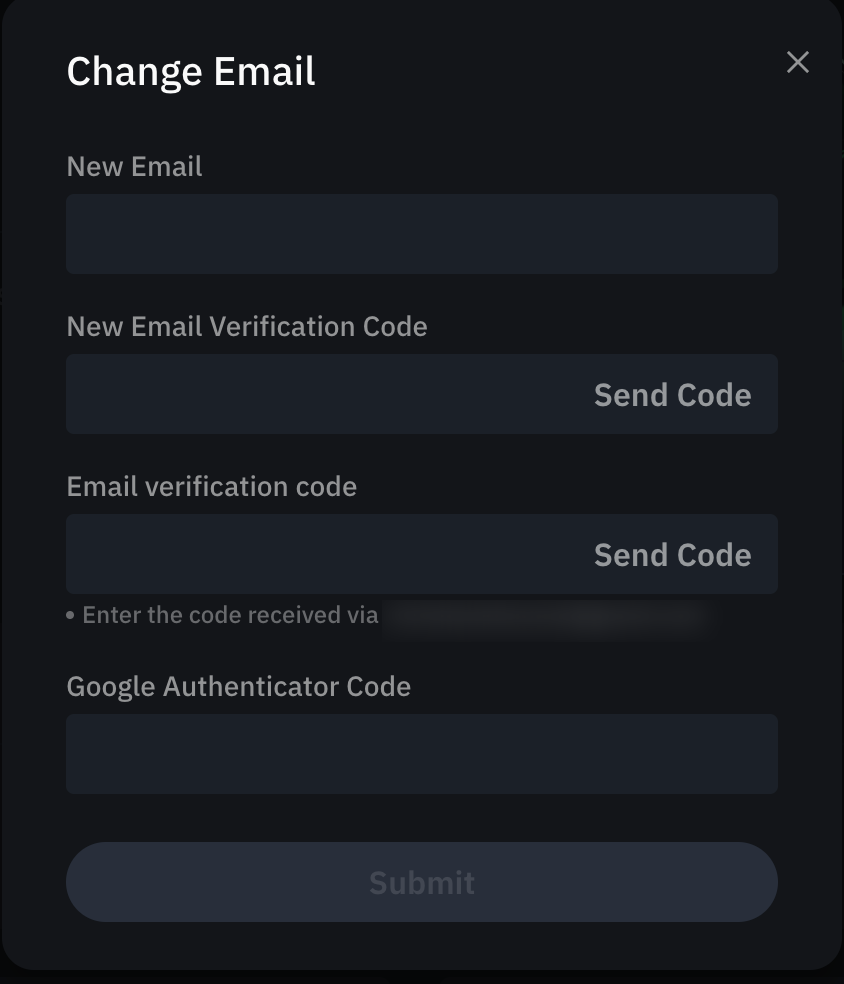
Task: Focus the New Email Verification Code field
Action: (x=326, y=394)
